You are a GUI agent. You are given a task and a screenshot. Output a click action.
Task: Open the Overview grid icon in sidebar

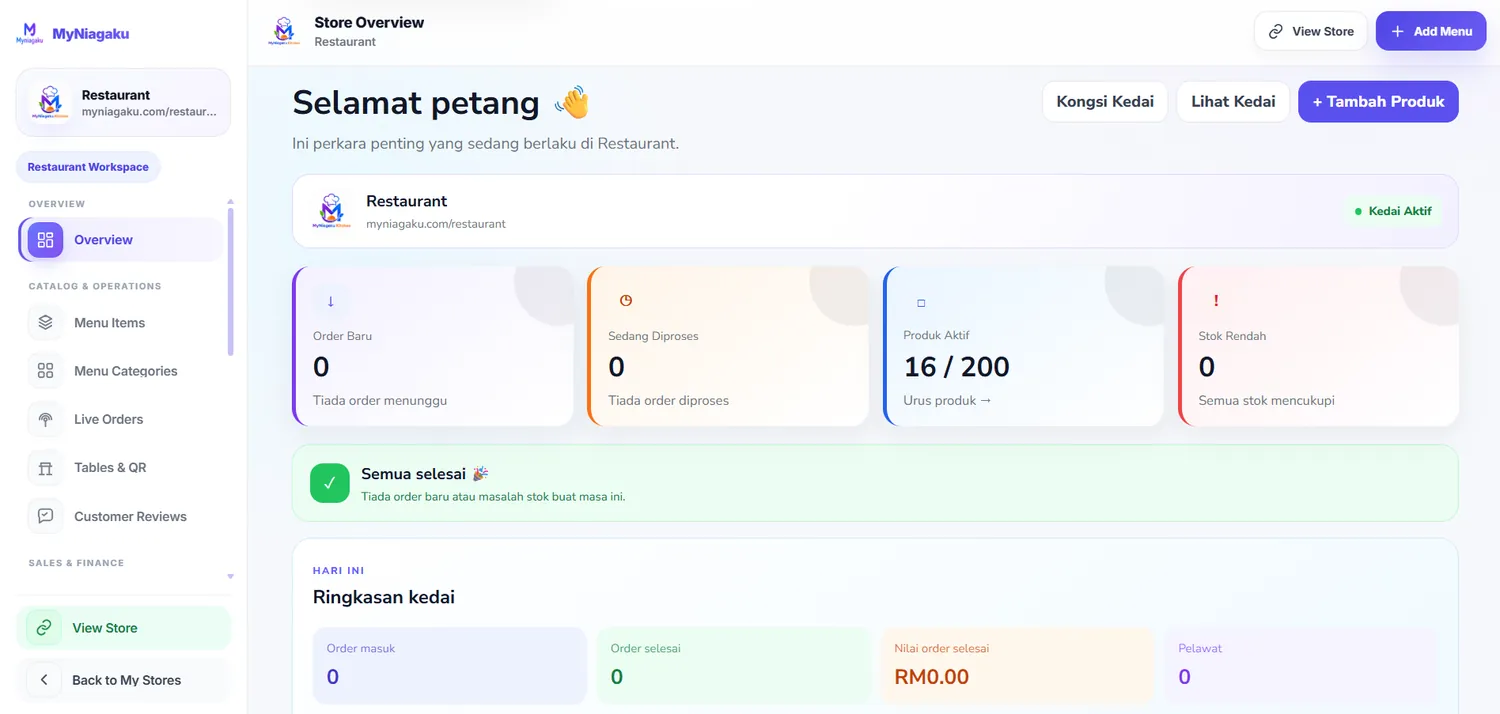(45, 240)
